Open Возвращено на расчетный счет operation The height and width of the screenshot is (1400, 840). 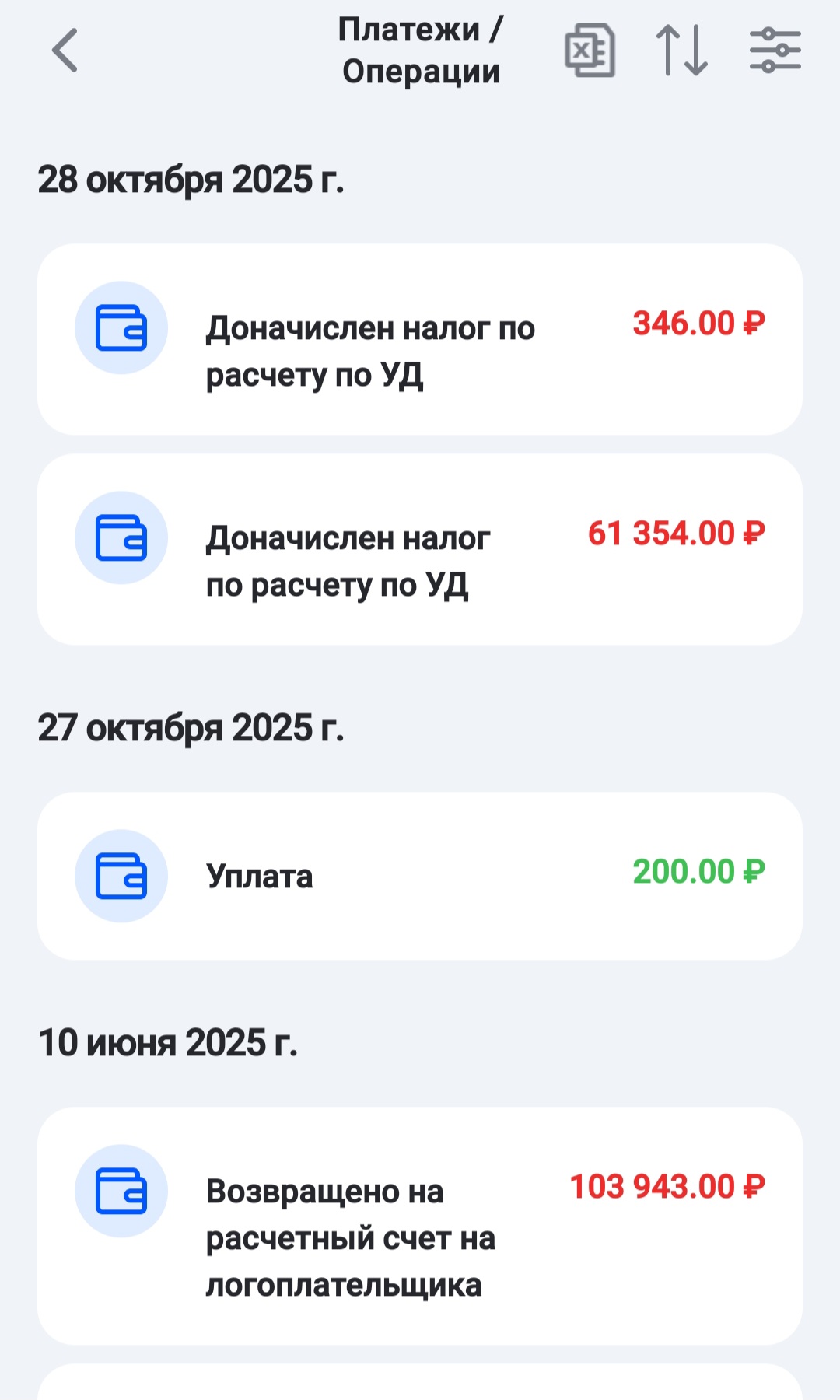point(350,1238)
